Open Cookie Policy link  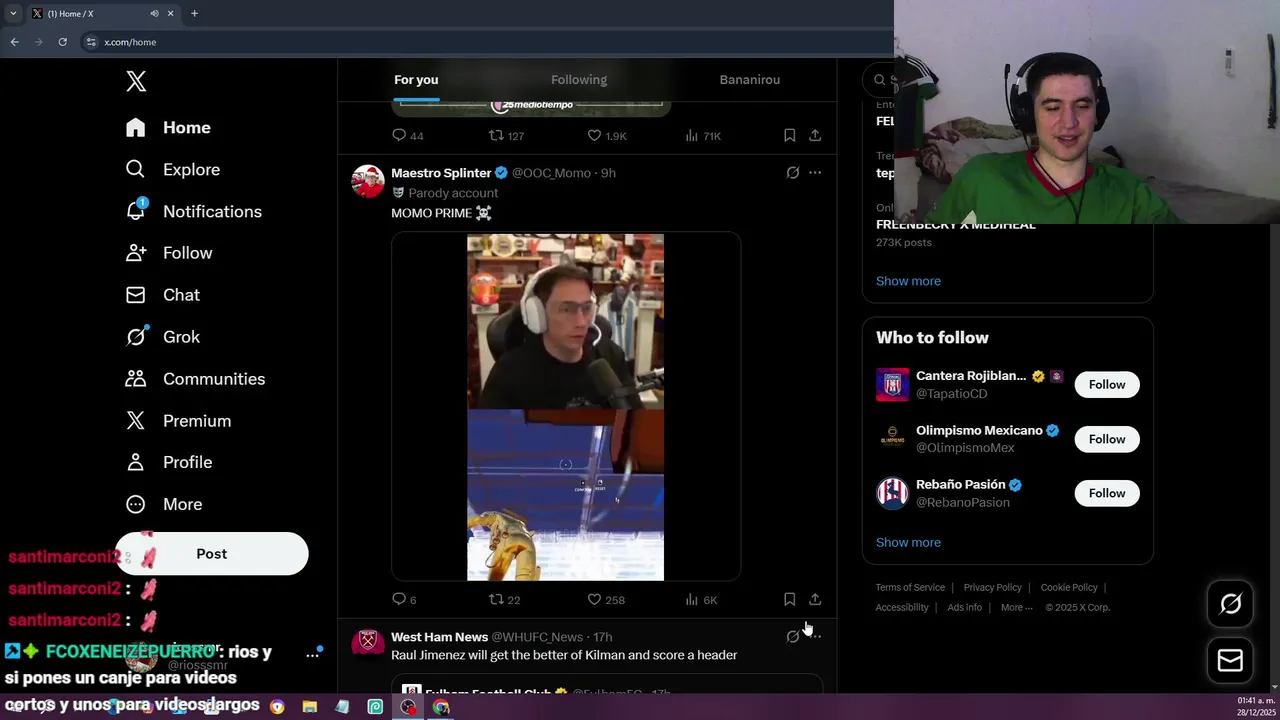pyautogui.click(x=1069, y=587)
